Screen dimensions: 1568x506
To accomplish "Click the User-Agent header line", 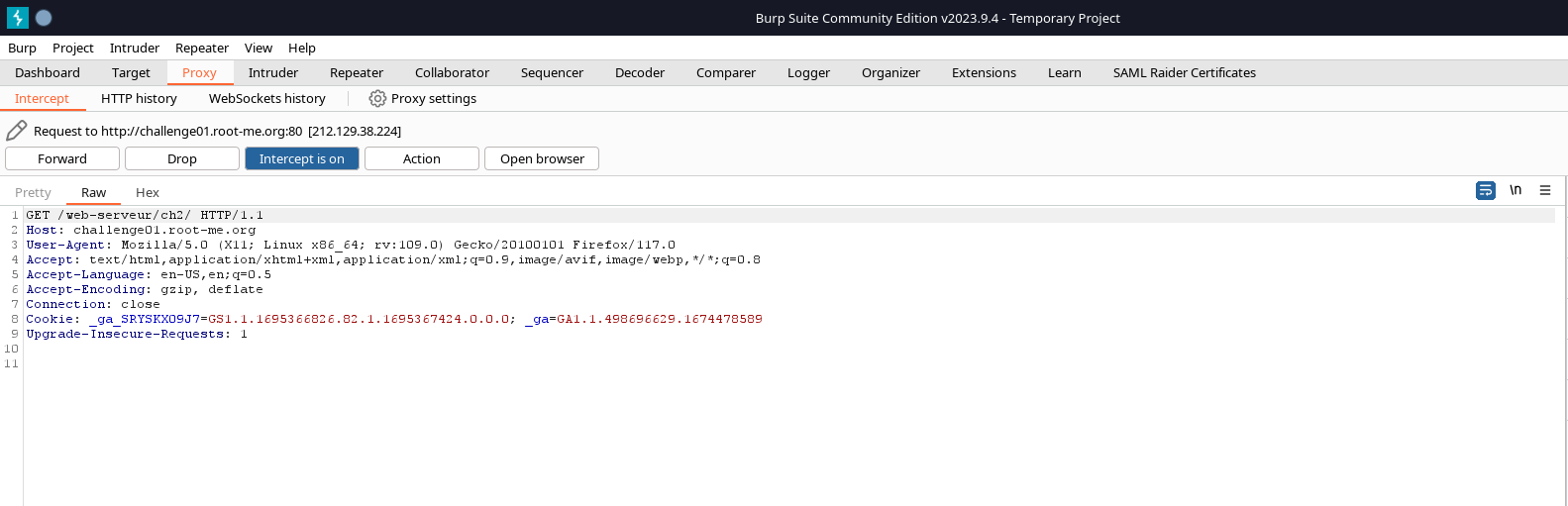I will coord(351,245).
